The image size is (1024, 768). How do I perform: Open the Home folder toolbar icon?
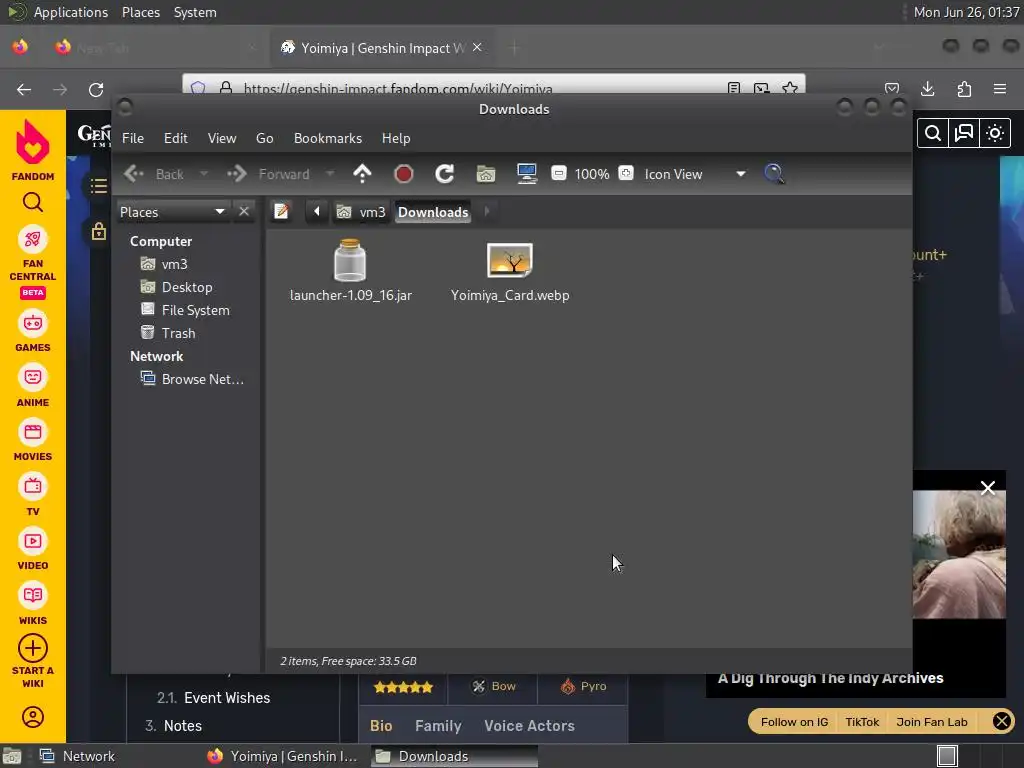click(485, 174)
